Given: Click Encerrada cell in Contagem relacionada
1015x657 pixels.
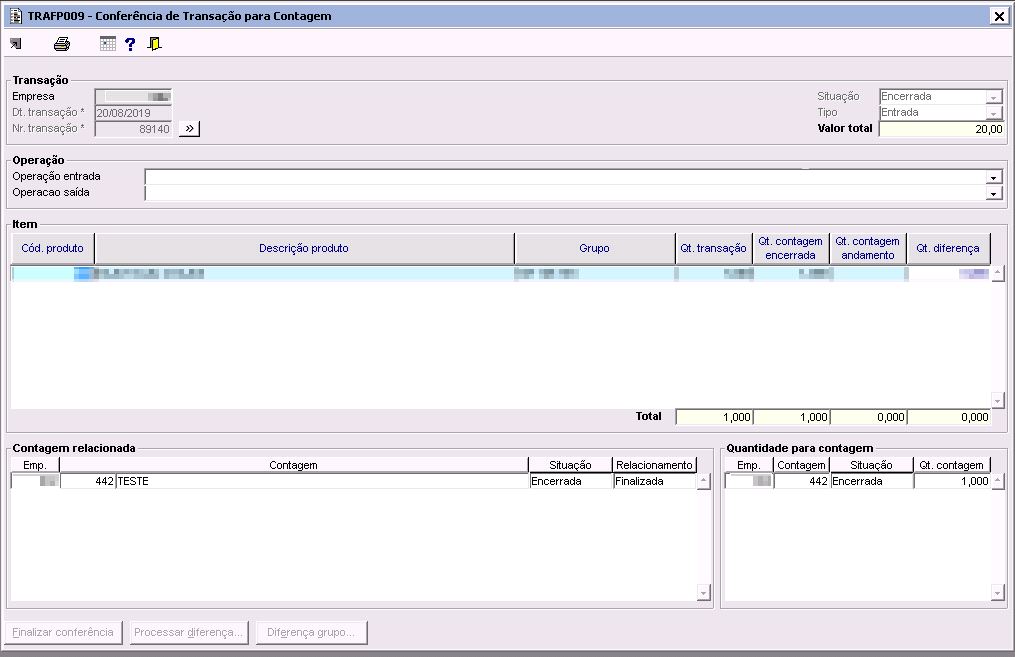Looking at the screenshot, I should coord(571,481).
